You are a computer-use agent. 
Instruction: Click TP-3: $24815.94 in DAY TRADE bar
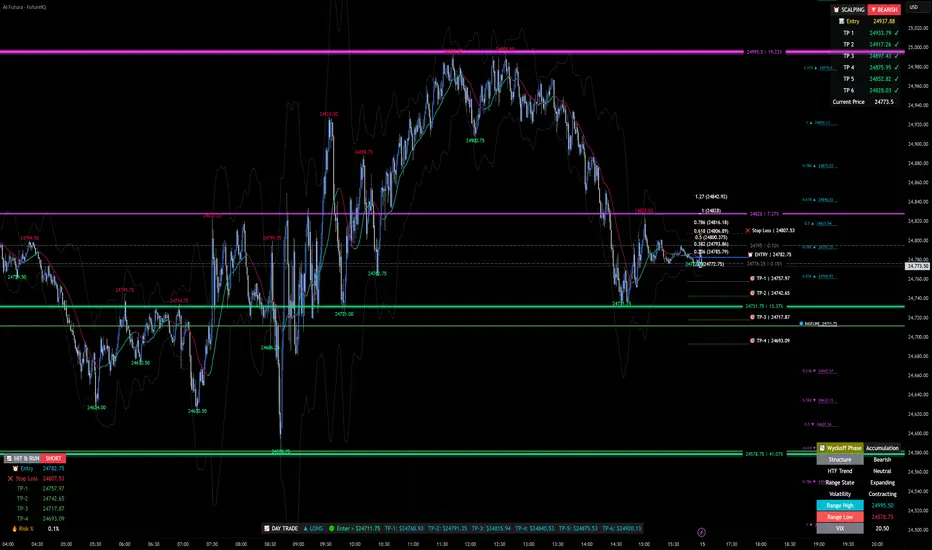click(x=491, y=528)
